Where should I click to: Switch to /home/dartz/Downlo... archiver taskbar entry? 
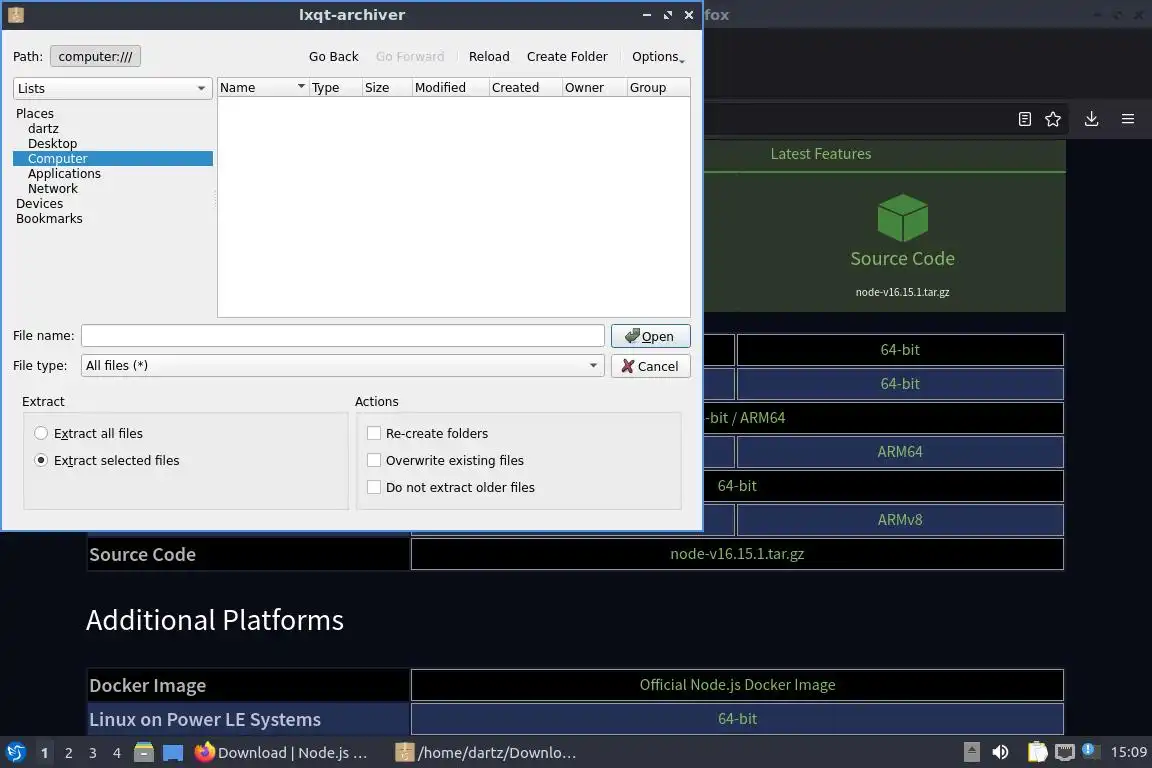click(486, 752)
